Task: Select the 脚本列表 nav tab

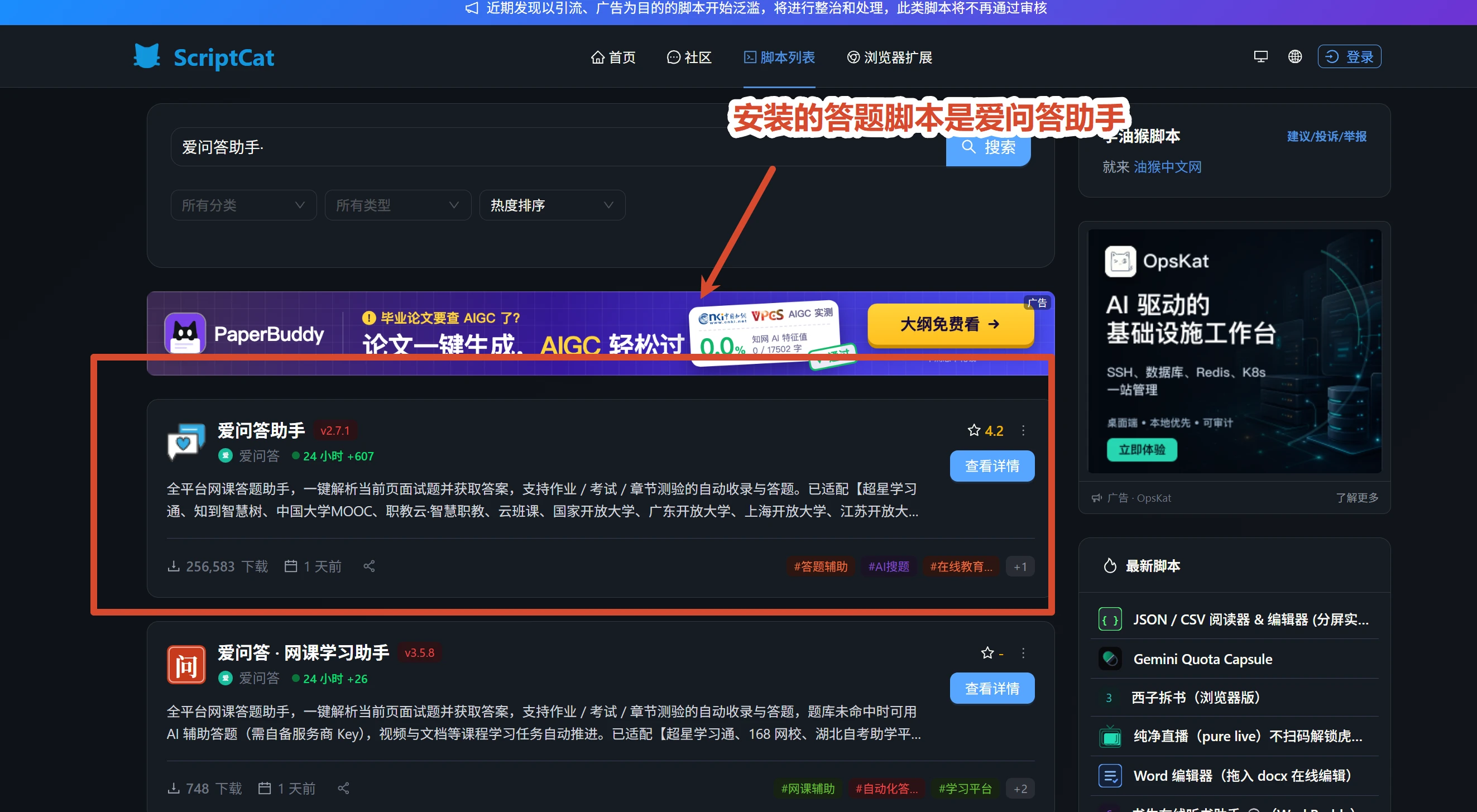Action: 779,57
